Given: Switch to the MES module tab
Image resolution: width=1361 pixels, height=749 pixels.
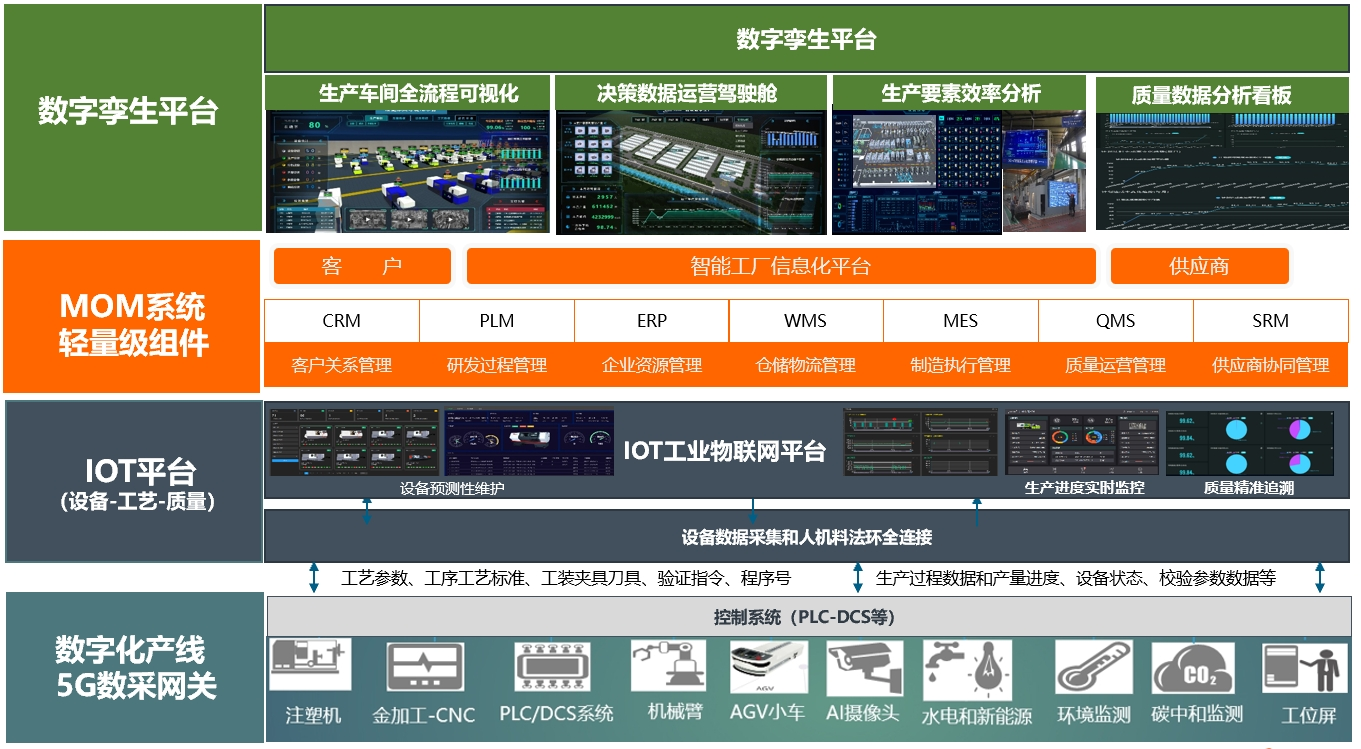Looking at the screenshot, I should (960, 321).
